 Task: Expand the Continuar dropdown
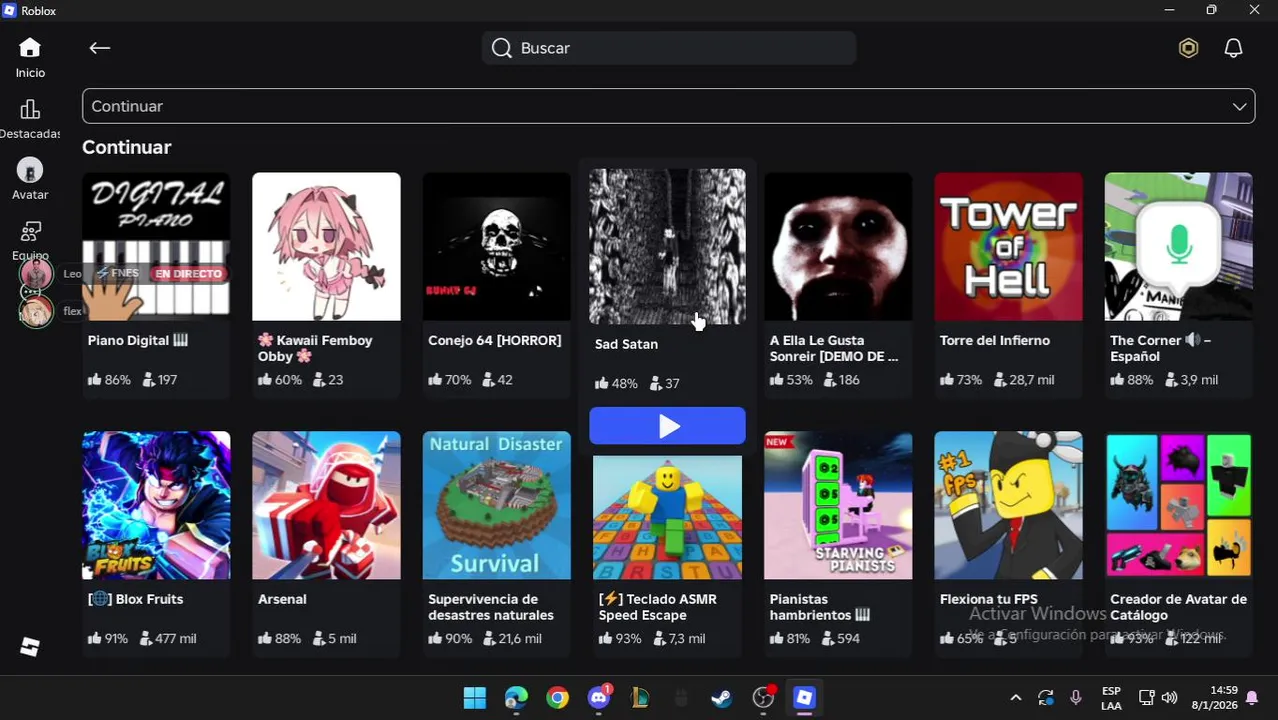click(668, 106)
